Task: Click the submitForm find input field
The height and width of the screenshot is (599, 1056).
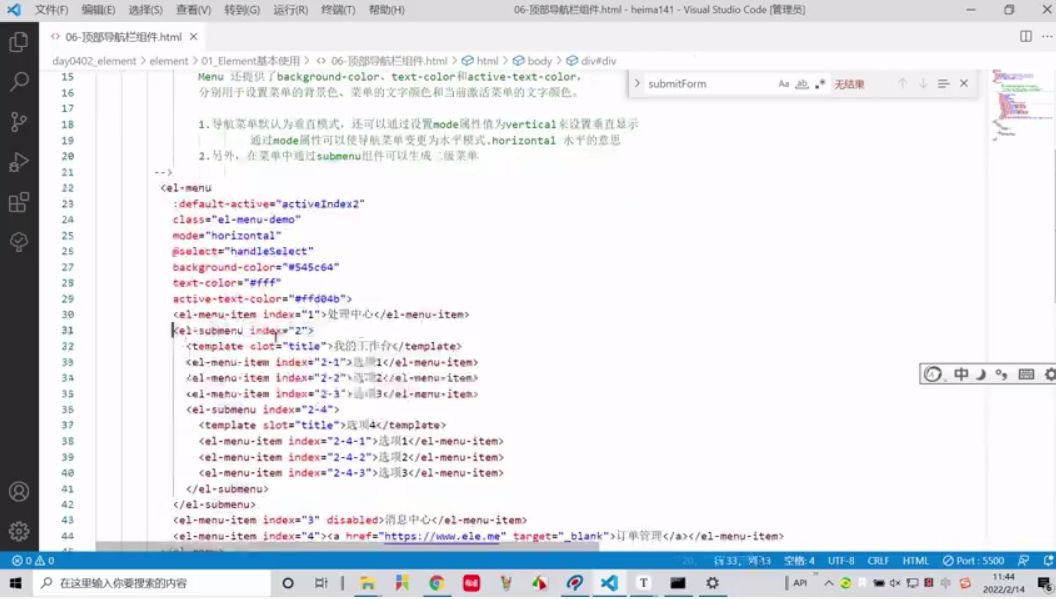Action: click(709, 84)
